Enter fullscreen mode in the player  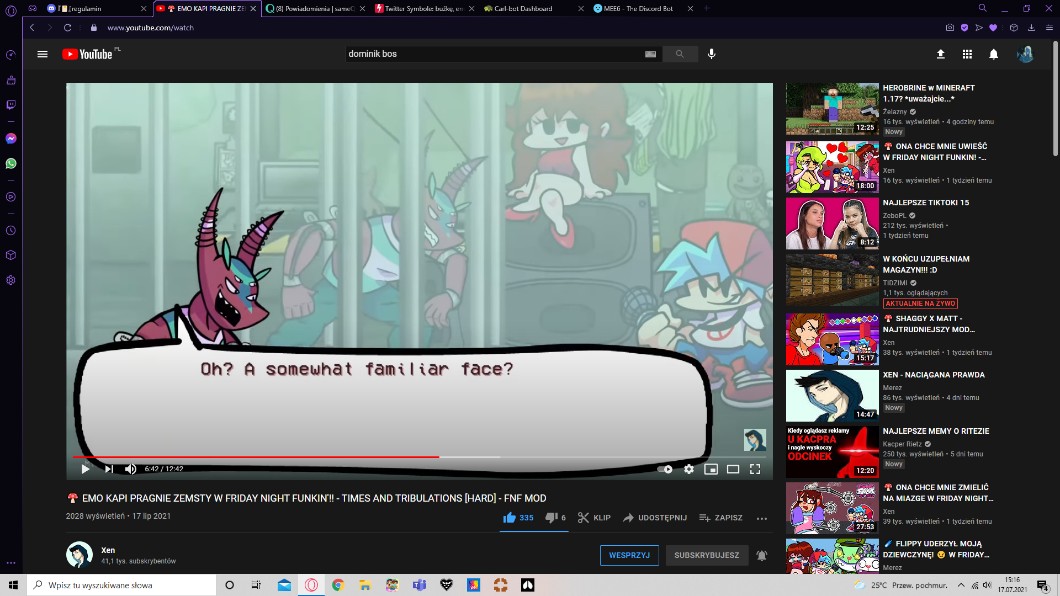pos(755,469)
